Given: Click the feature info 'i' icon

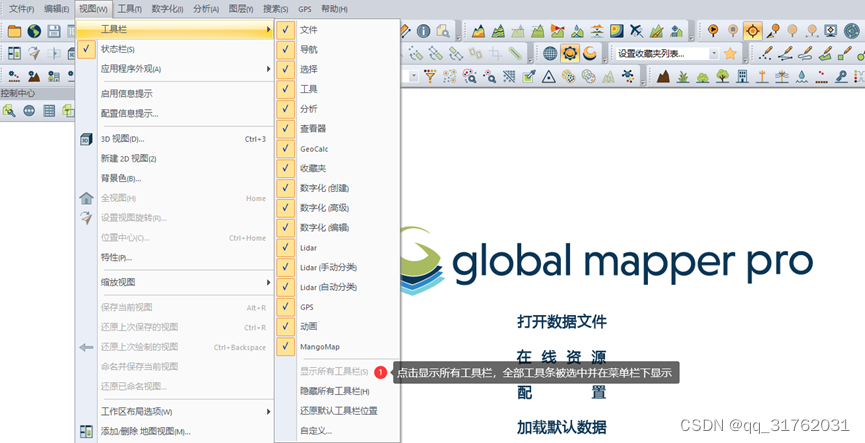Looking at the screenshot, I should [x=423, y=31].
